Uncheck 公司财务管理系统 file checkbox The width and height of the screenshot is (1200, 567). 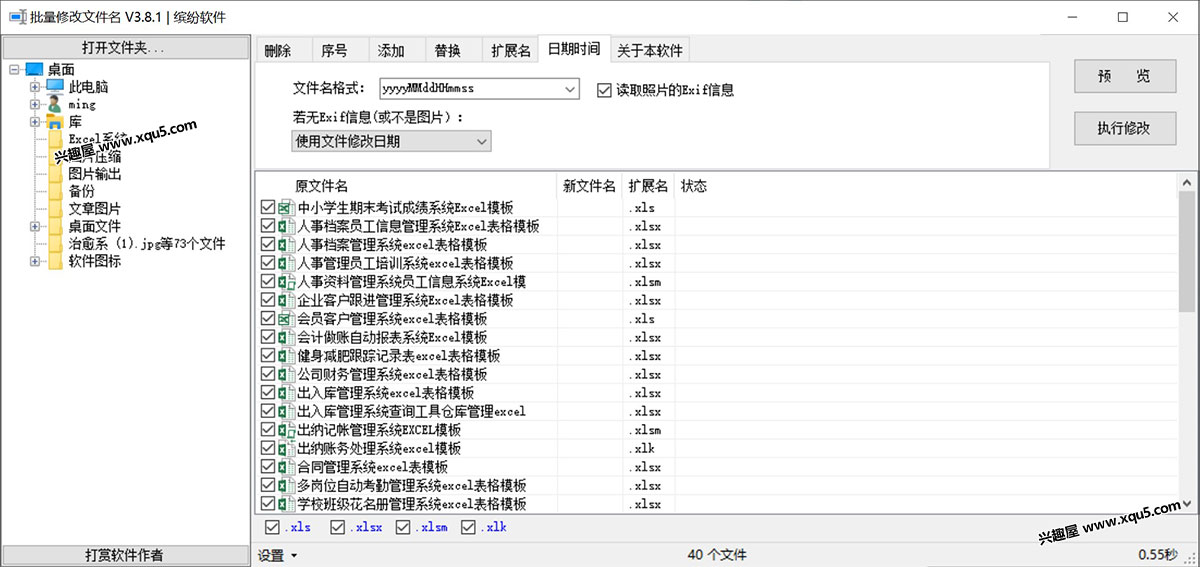point(267,375)
